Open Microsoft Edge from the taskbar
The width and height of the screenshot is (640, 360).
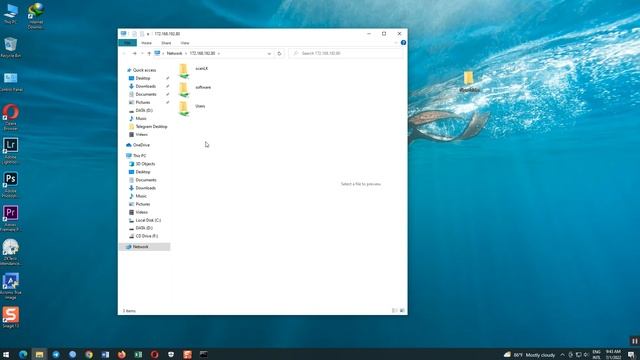[x=23, y=354]
